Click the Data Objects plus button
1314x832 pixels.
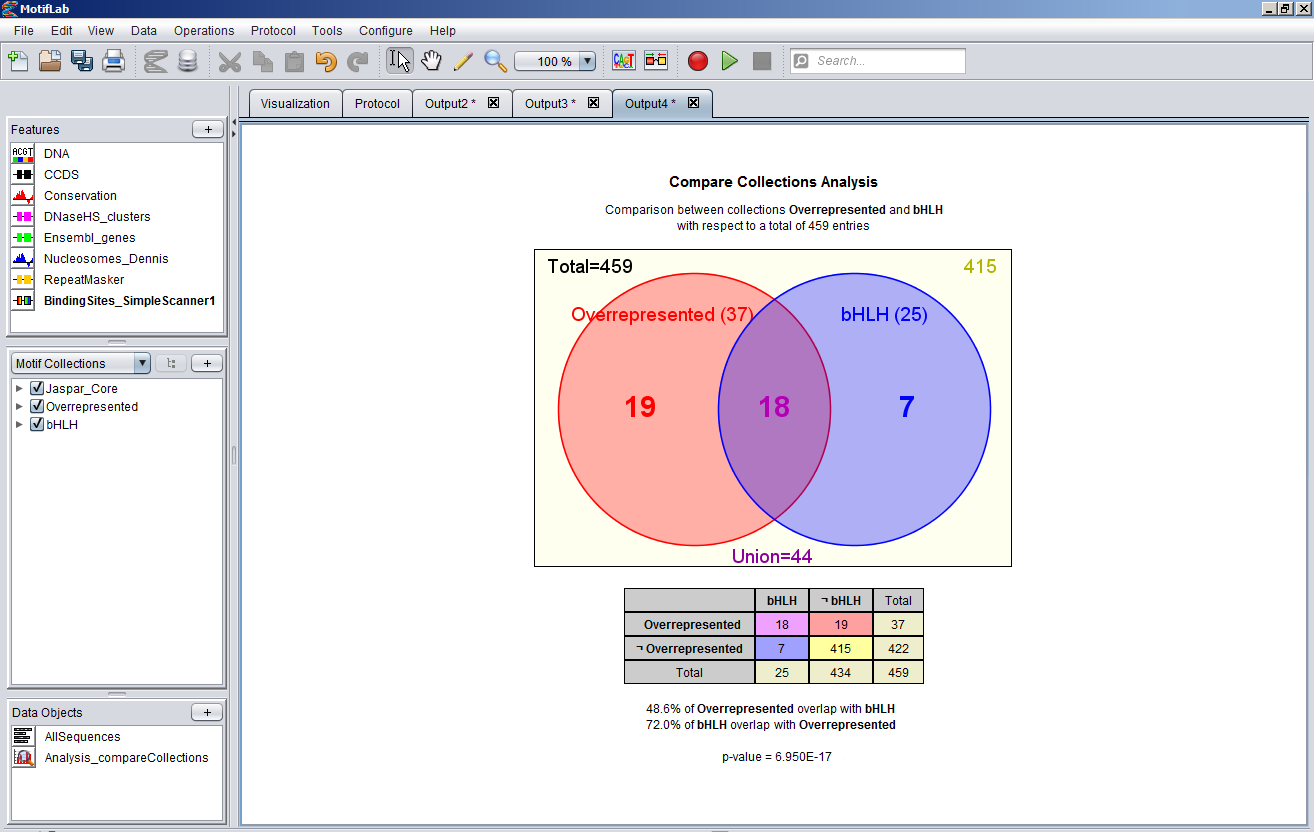(207, 712)
